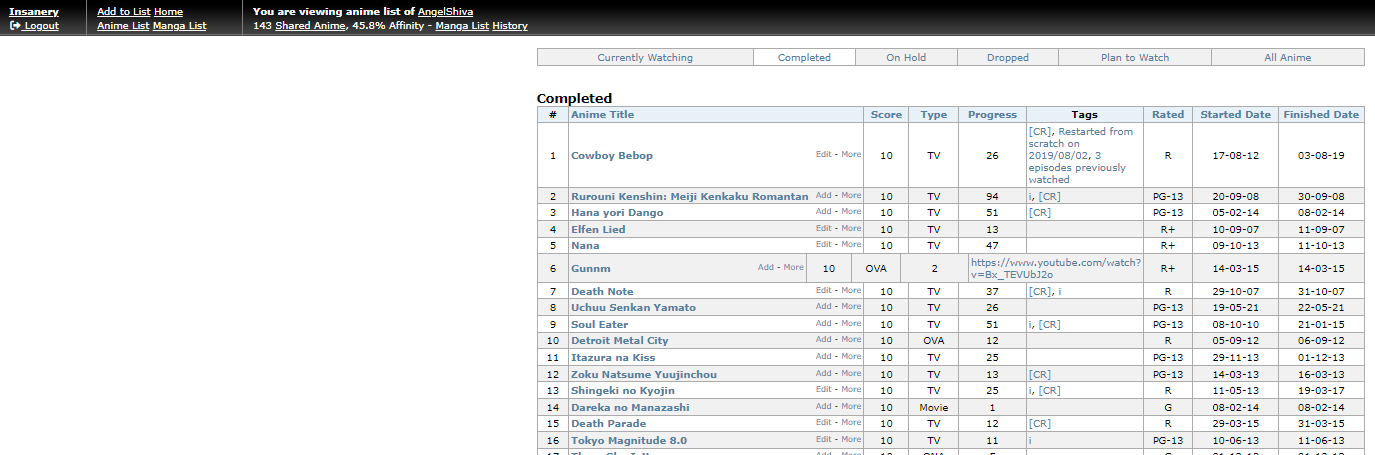Click the Shared Anime link
Screen dimensions: 1375x455
[309, 26]
